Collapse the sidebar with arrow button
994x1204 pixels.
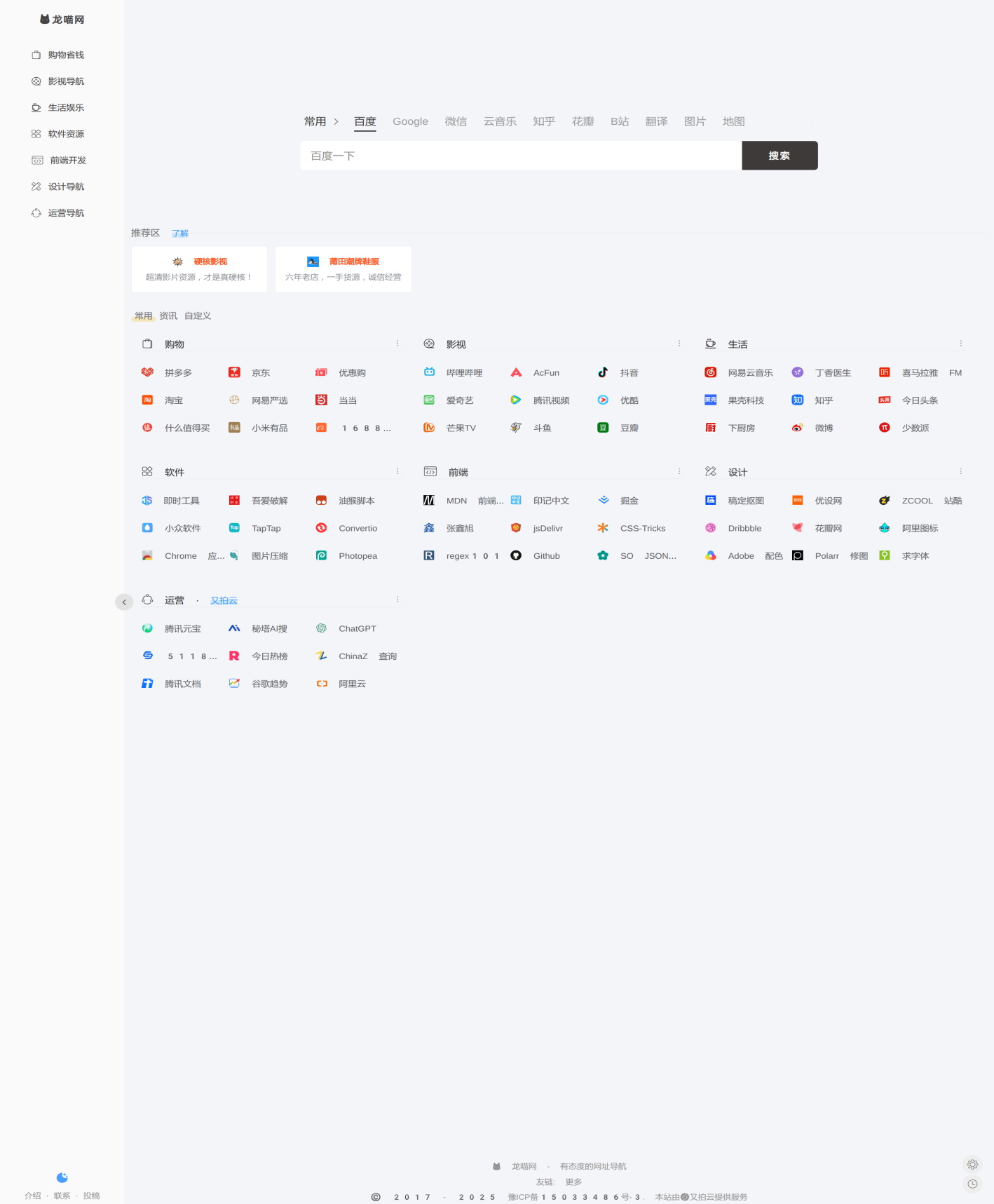point(124,602)
